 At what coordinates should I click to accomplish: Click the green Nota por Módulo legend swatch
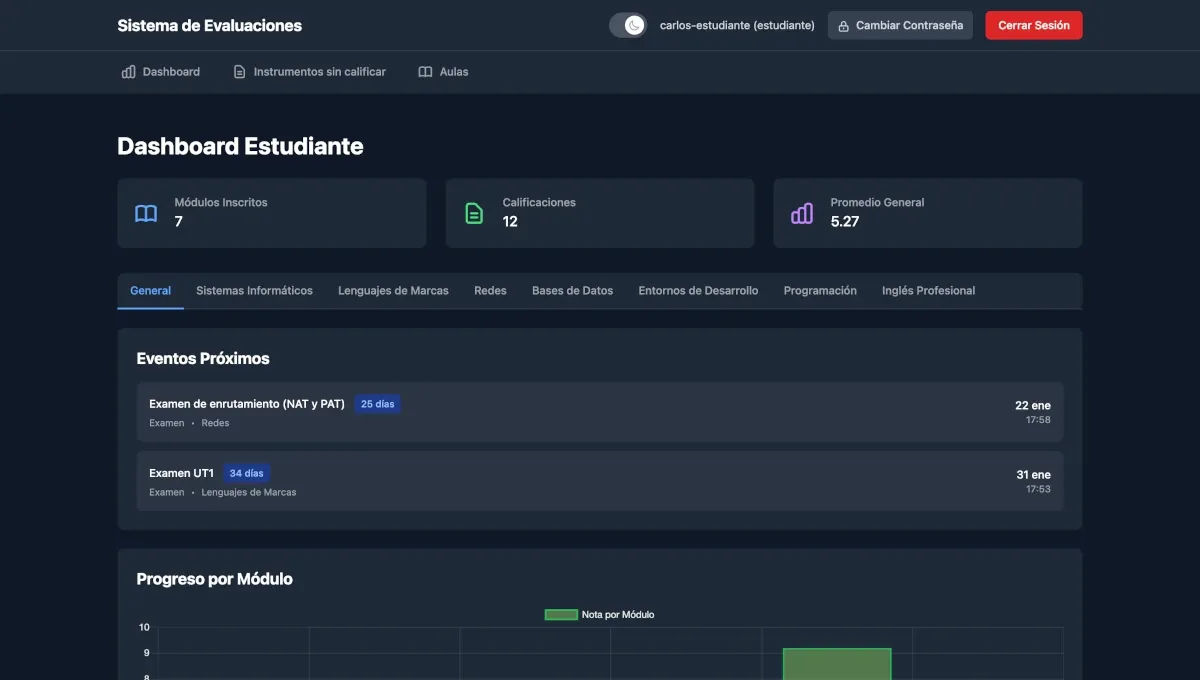(560, 614)
